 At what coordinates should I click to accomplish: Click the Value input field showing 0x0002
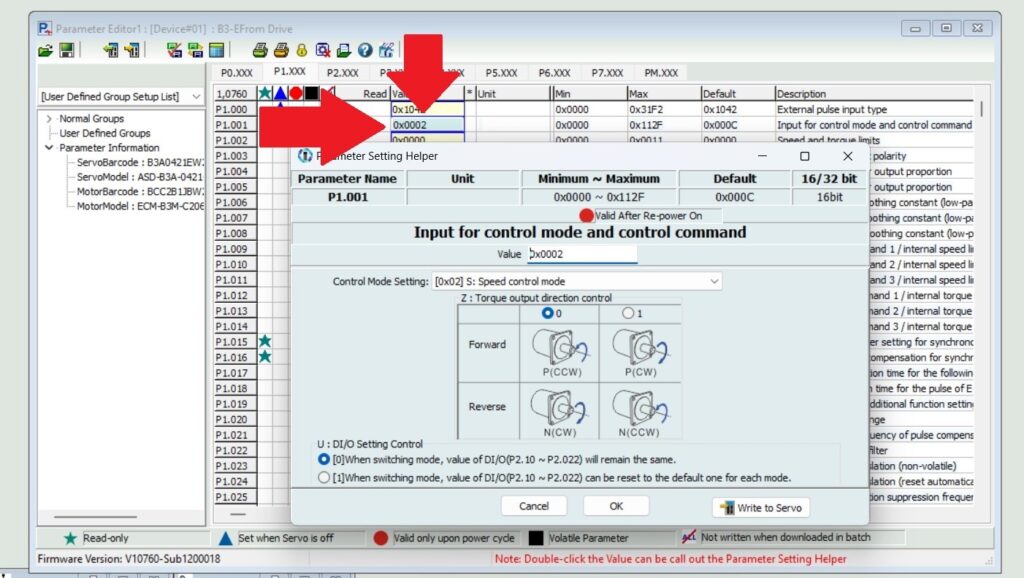coord(581,255)
